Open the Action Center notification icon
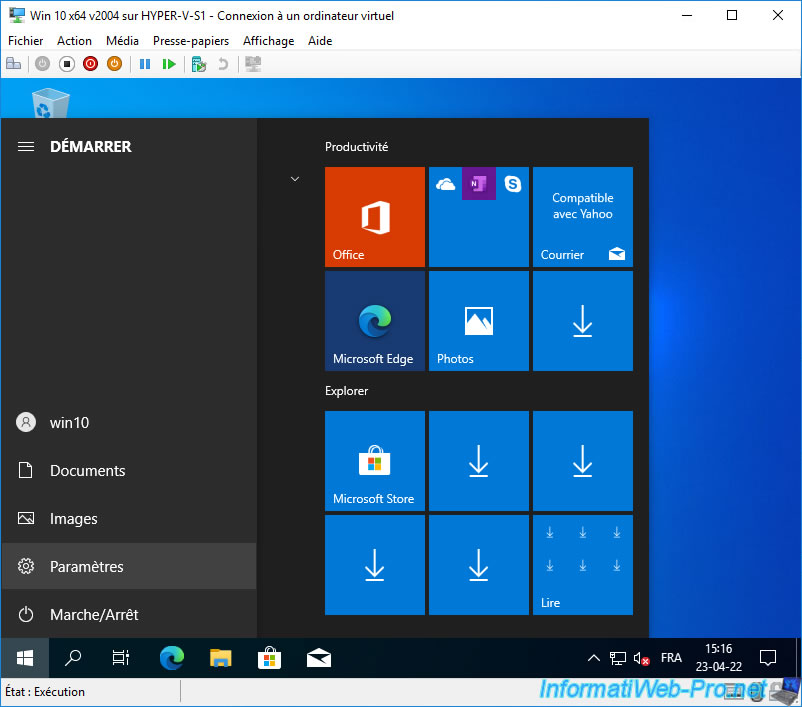The width and height of the screenshot is (802, 707). pos(768,658)
